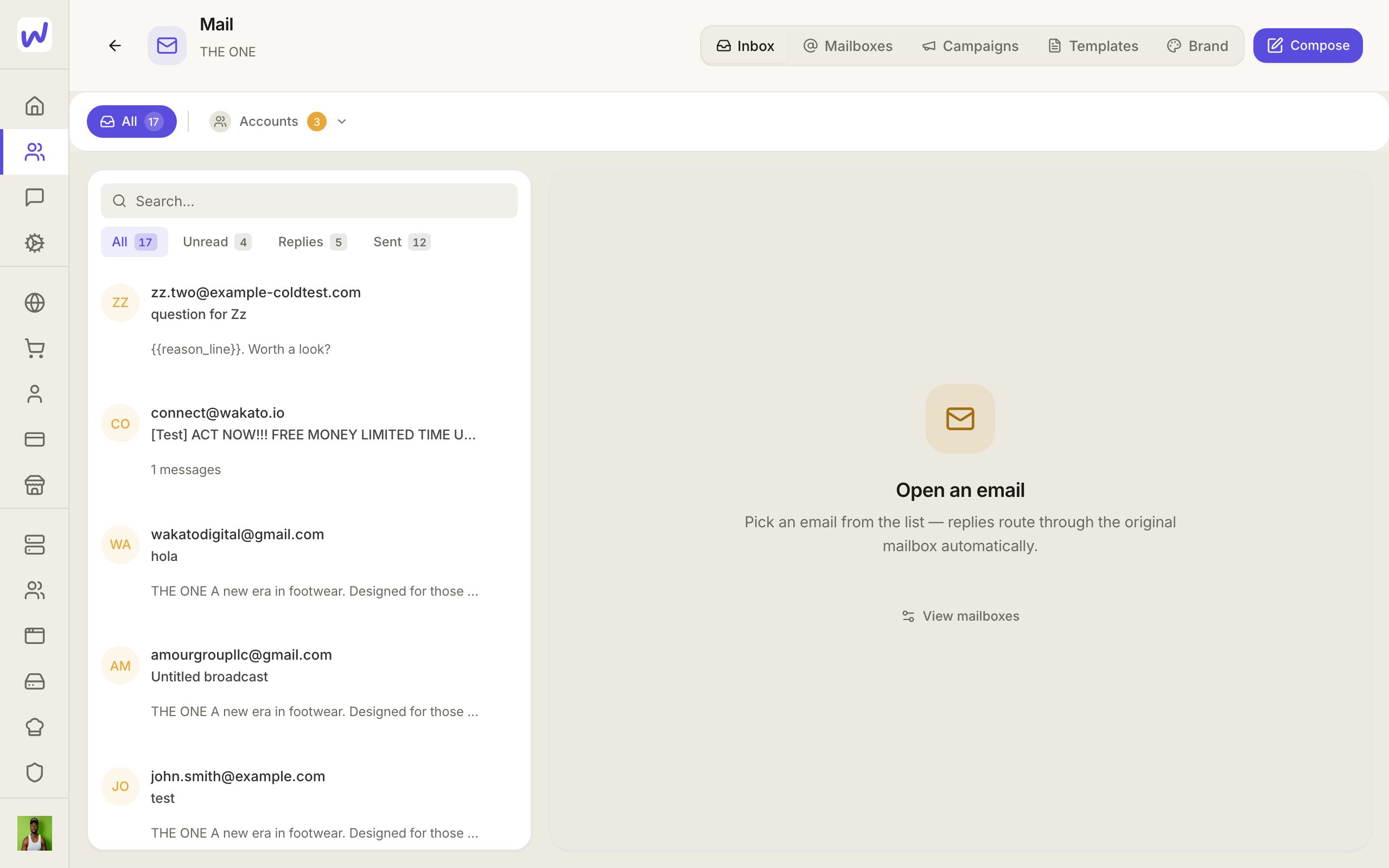Expand the Accounts dropdown
1389x868 pixels.
(x=278, y=122)
